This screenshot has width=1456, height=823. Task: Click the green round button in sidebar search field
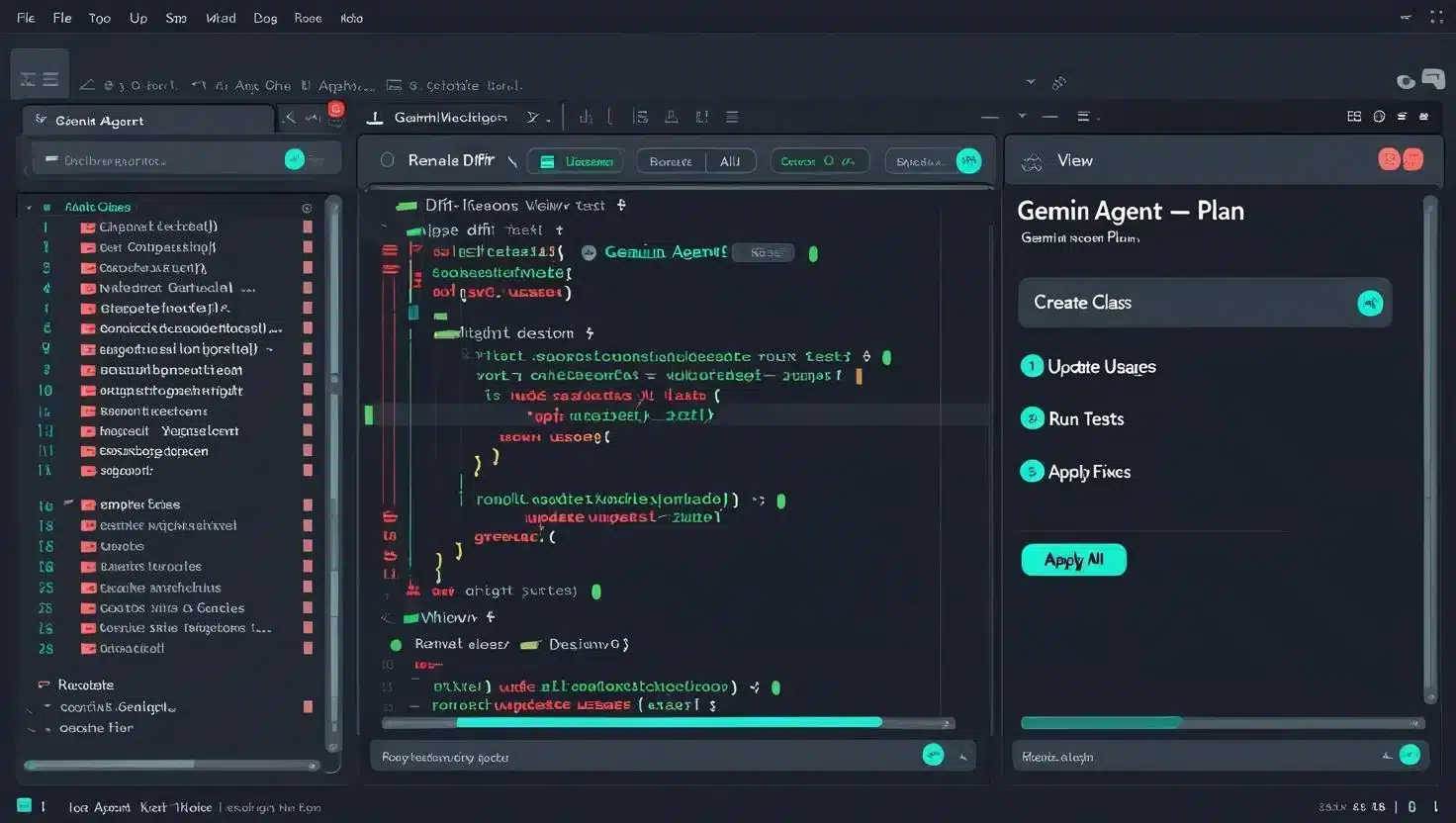point(294,159)
